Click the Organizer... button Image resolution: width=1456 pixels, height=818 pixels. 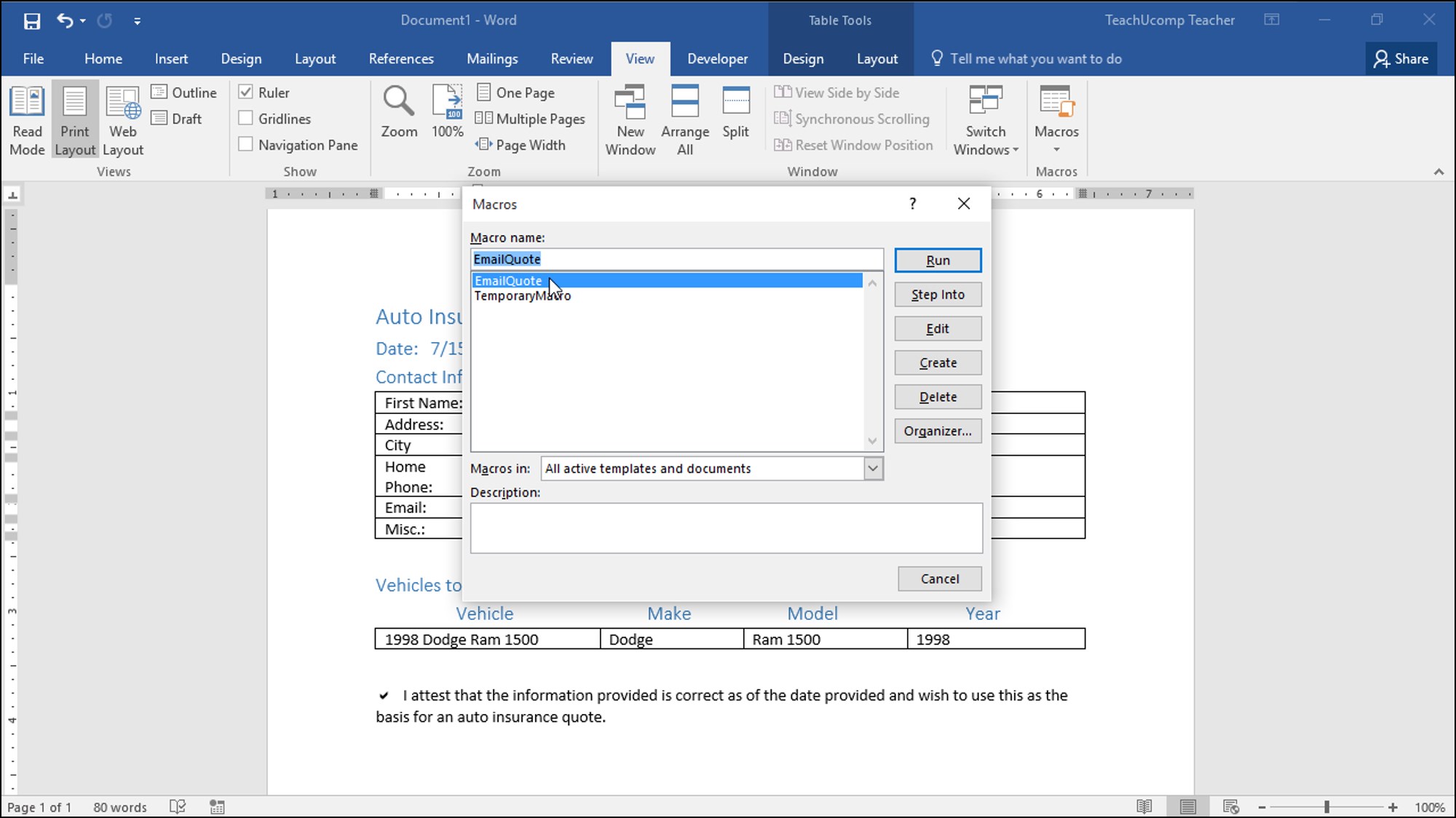click(938, 431)
